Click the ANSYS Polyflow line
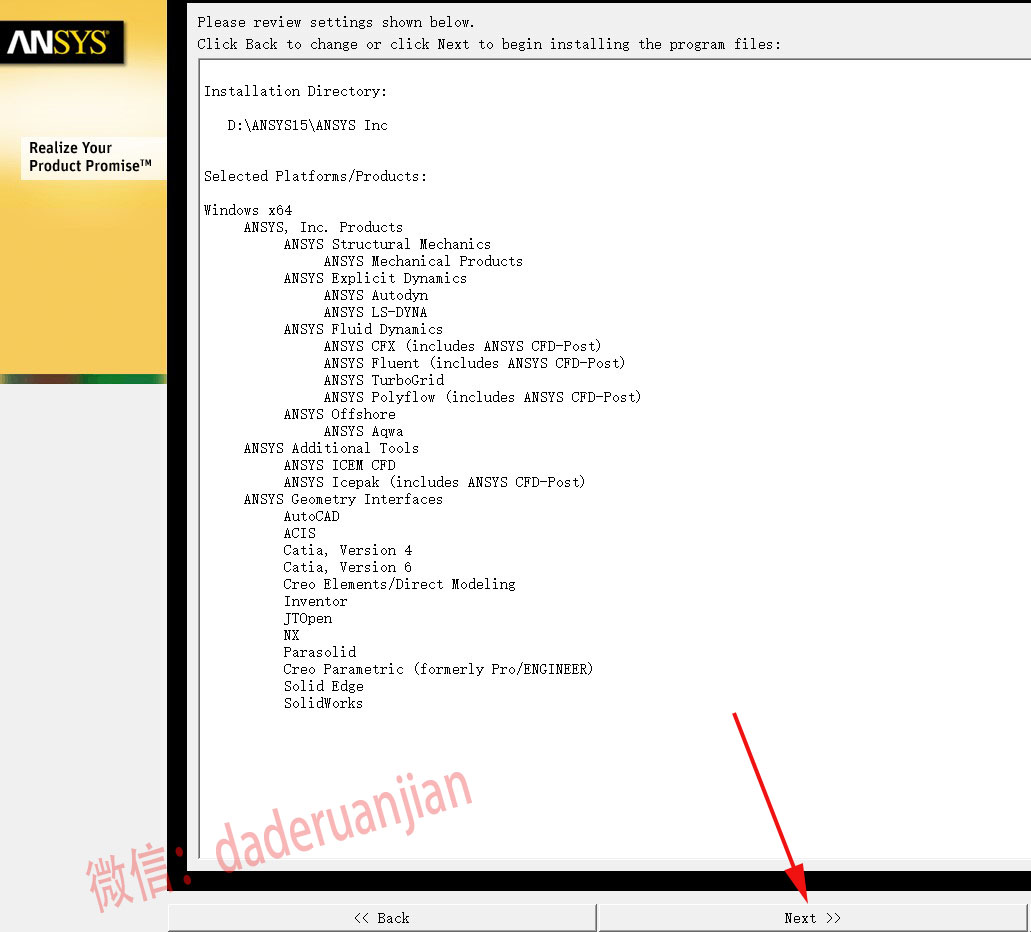The height and width of the screenshot is (932, 1031). 482,397
